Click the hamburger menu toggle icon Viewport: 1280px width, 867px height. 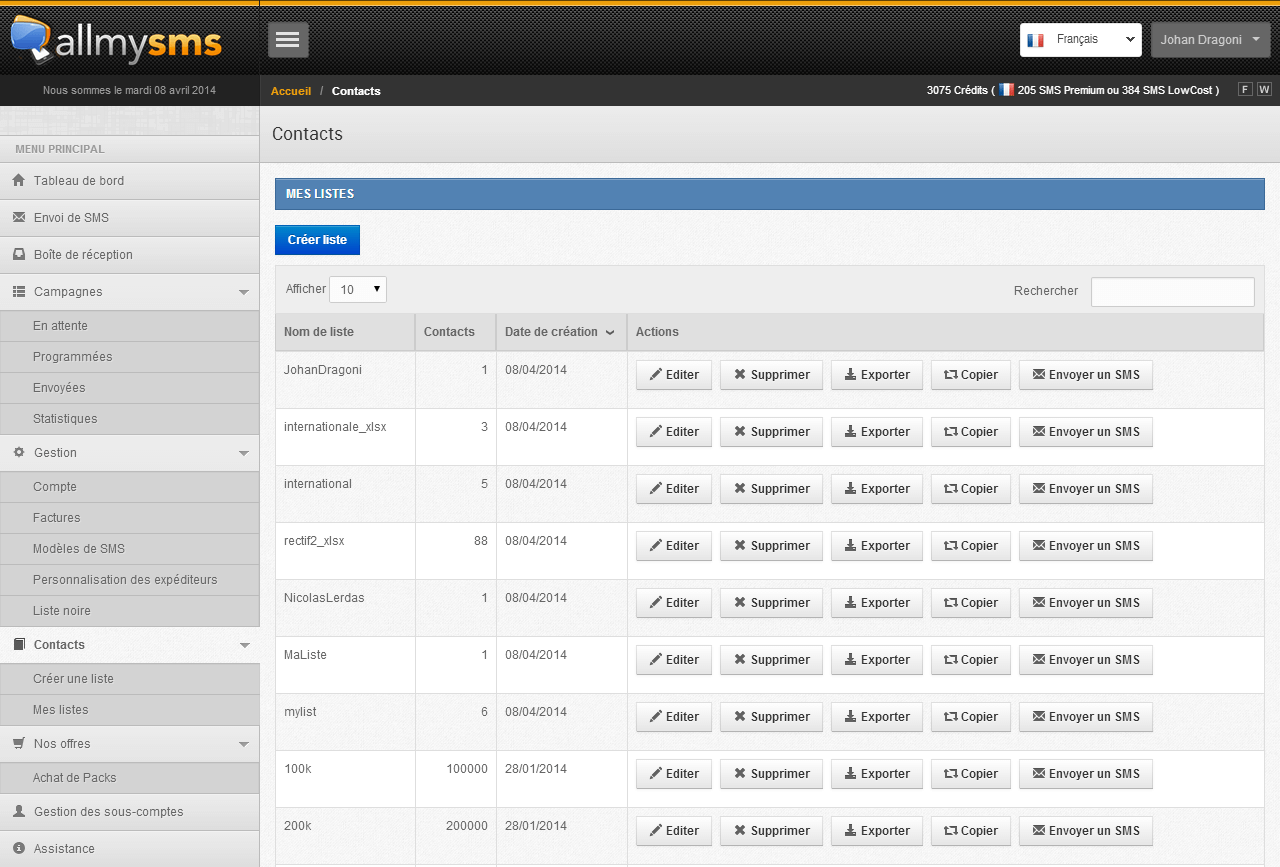coord(288,40)
